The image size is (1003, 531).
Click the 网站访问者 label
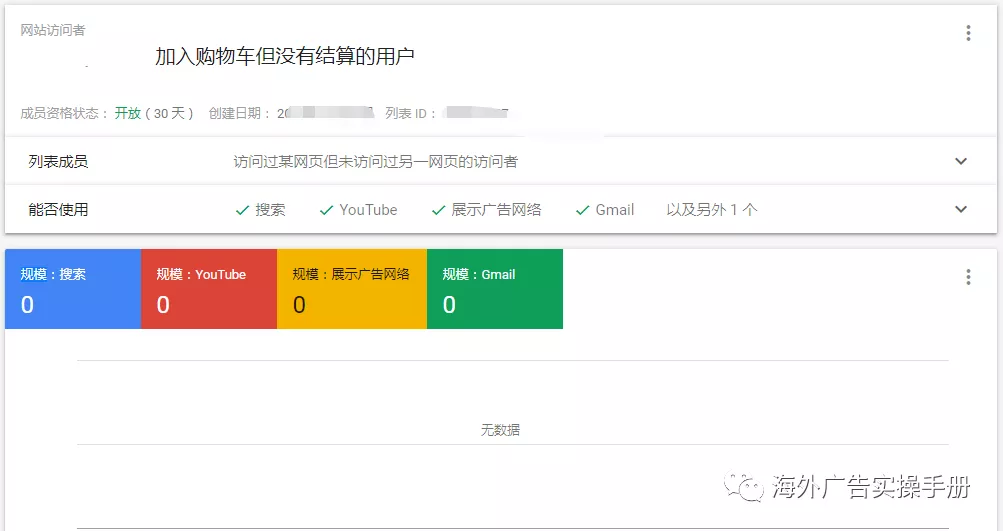point(53,31)
